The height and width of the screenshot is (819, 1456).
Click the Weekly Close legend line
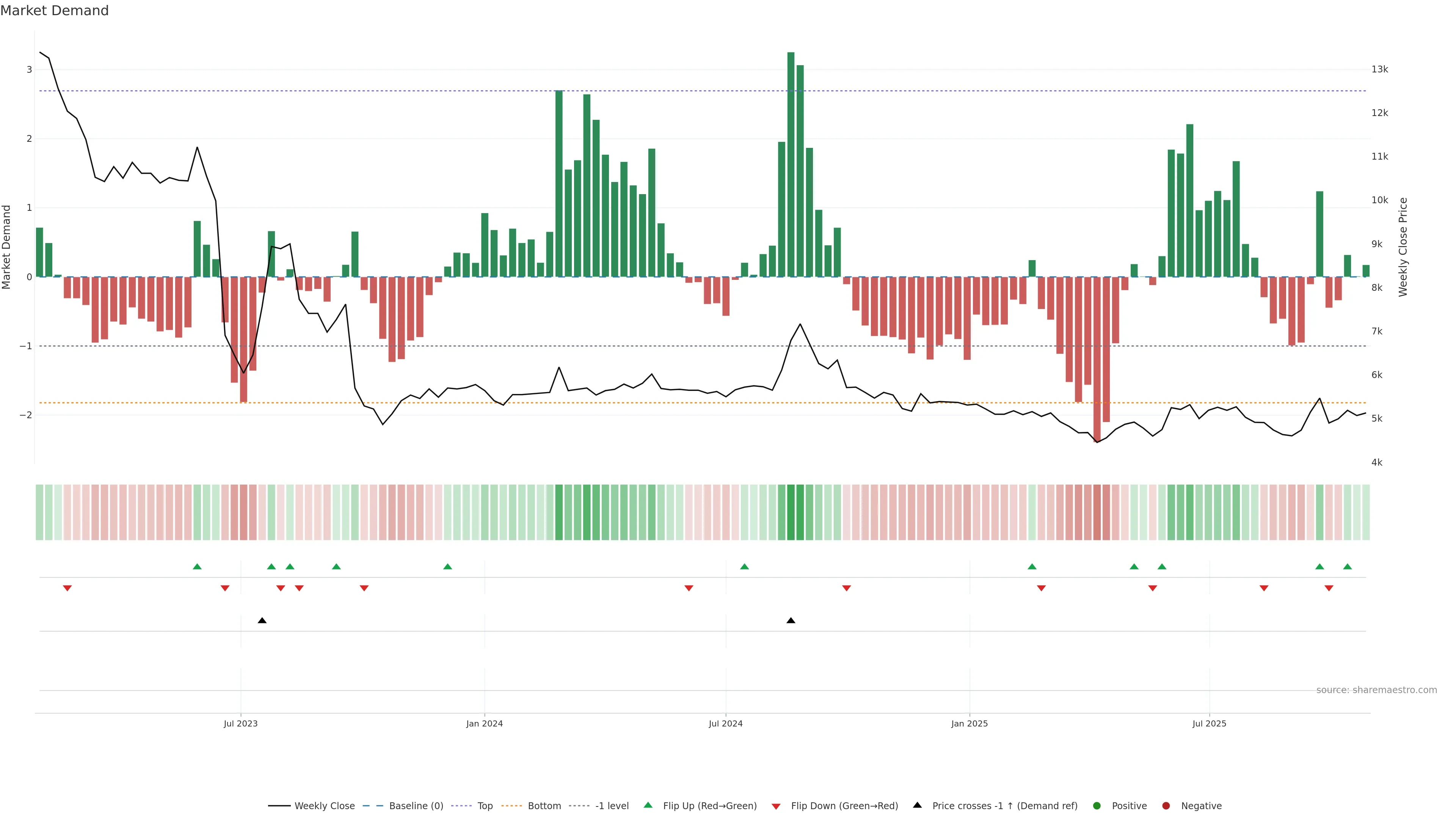click(x=279, y=806)
